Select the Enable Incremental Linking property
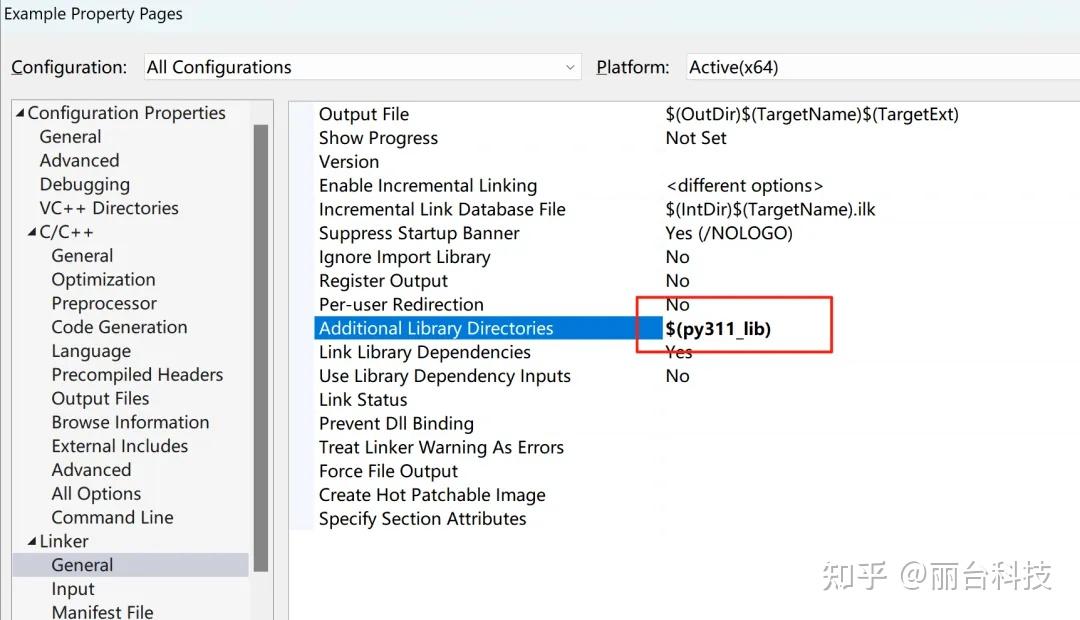The image size is (1080, 620). [x=428, y=185]
